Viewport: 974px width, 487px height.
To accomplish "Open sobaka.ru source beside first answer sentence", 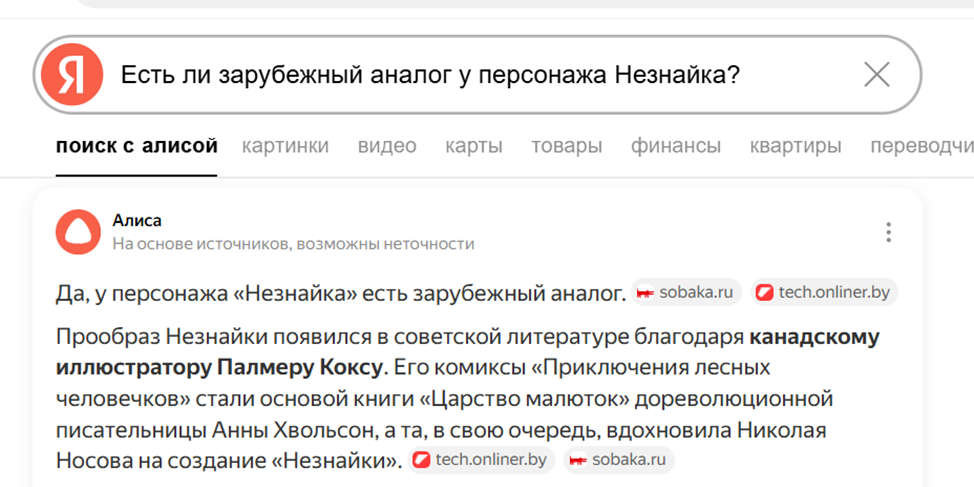I will coord(687,293).
